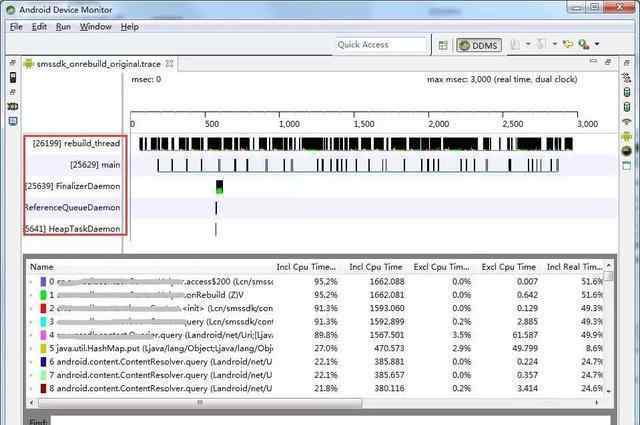Click cyan color swatch of row 3
This screenshot has height=425, width=640.
(43, 322)
